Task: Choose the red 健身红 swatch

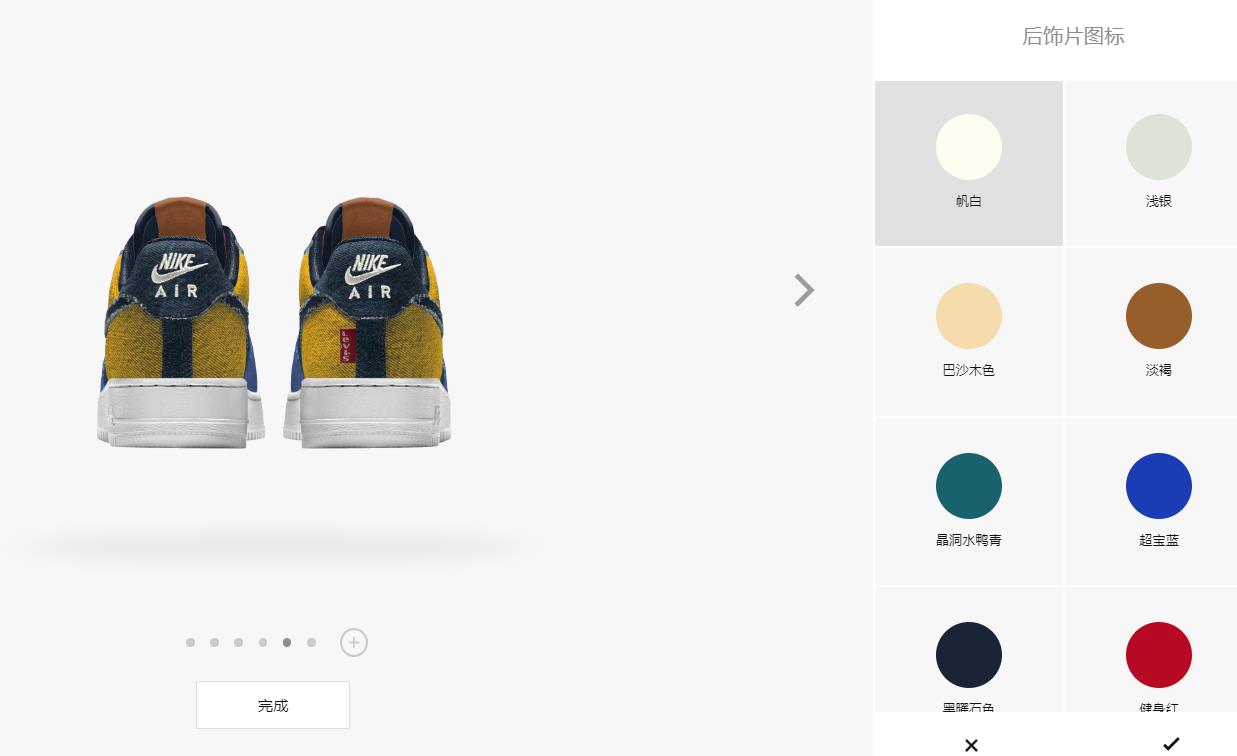Action: pyautogui.click(x=1159, y=655)
